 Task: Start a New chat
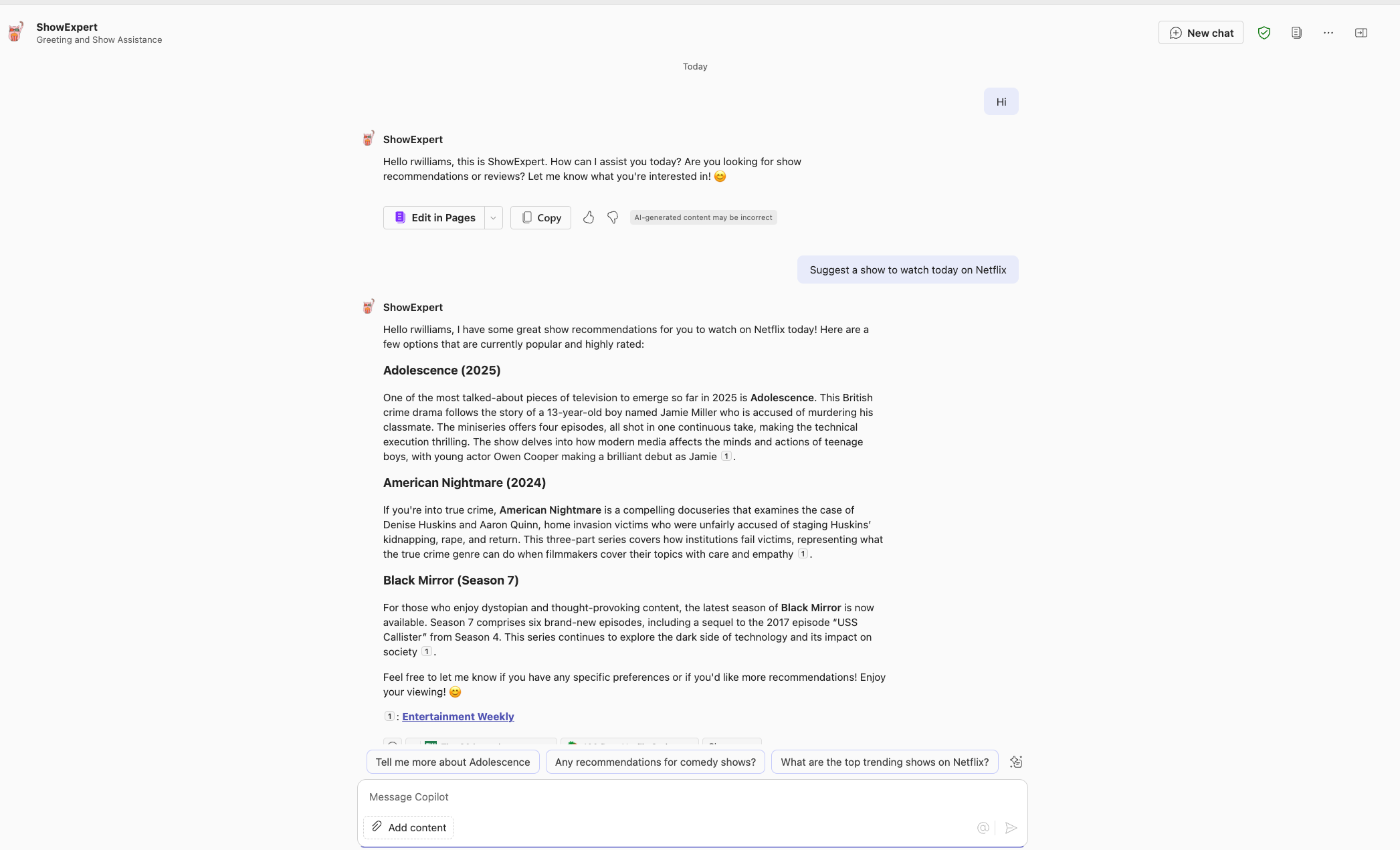[x=1201, y=33]
